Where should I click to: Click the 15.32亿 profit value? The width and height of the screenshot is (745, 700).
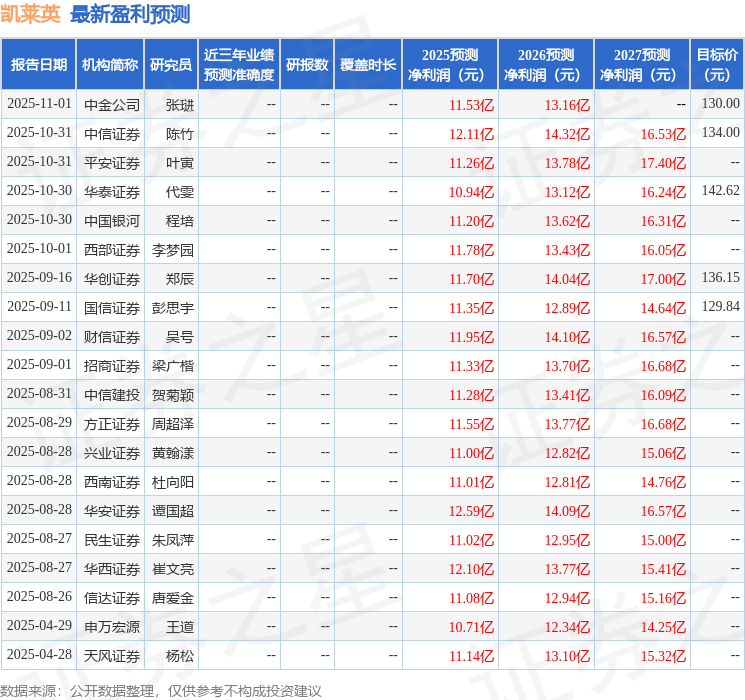tap(663, 656)
